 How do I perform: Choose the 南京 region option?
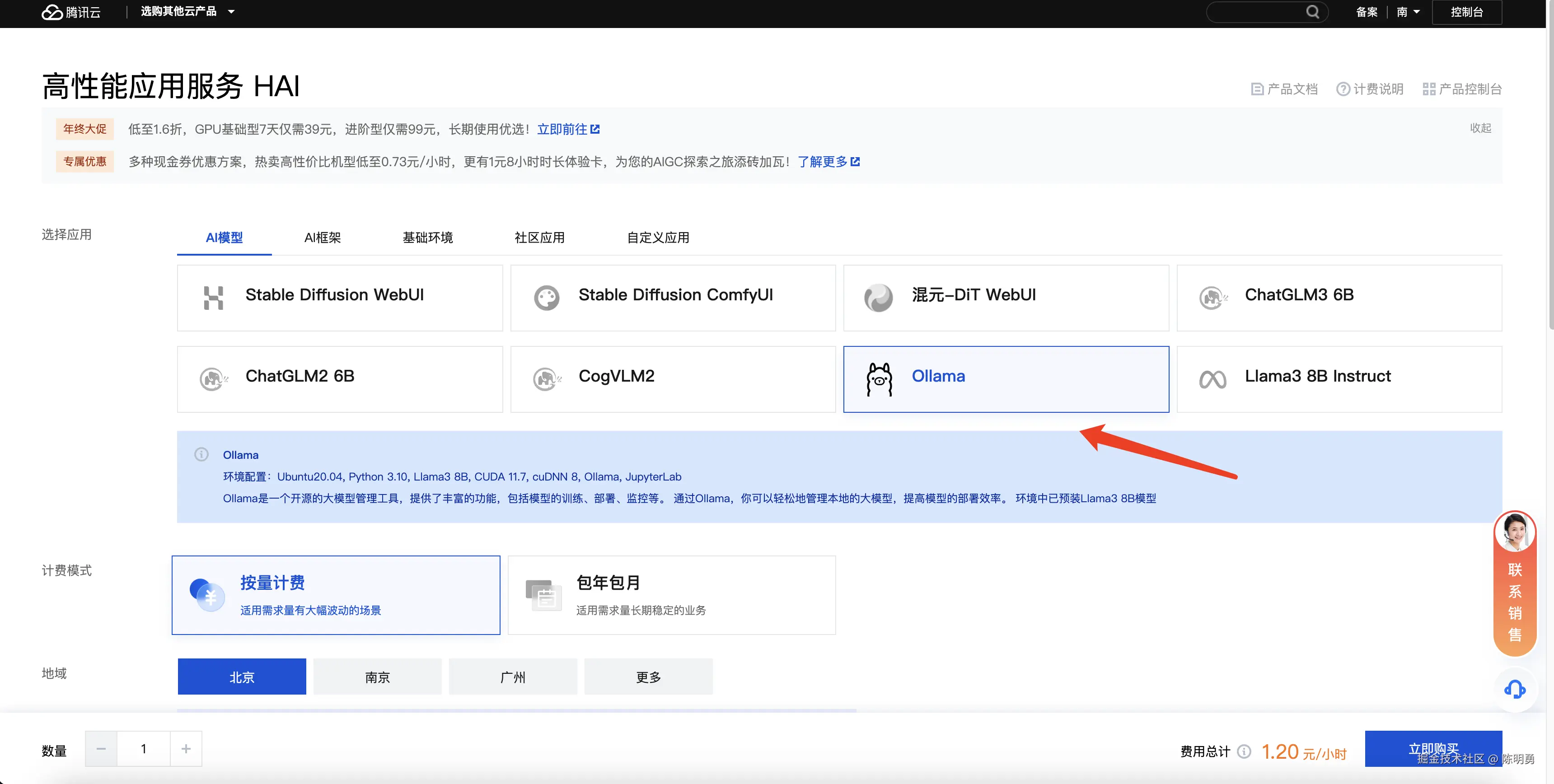377,677
